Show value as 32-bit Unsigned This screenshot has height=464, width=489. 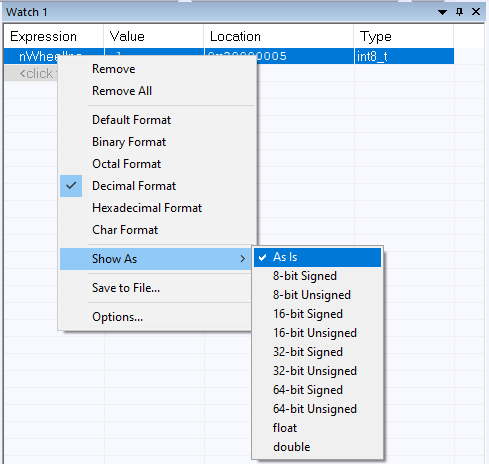[x=317, y=371]
